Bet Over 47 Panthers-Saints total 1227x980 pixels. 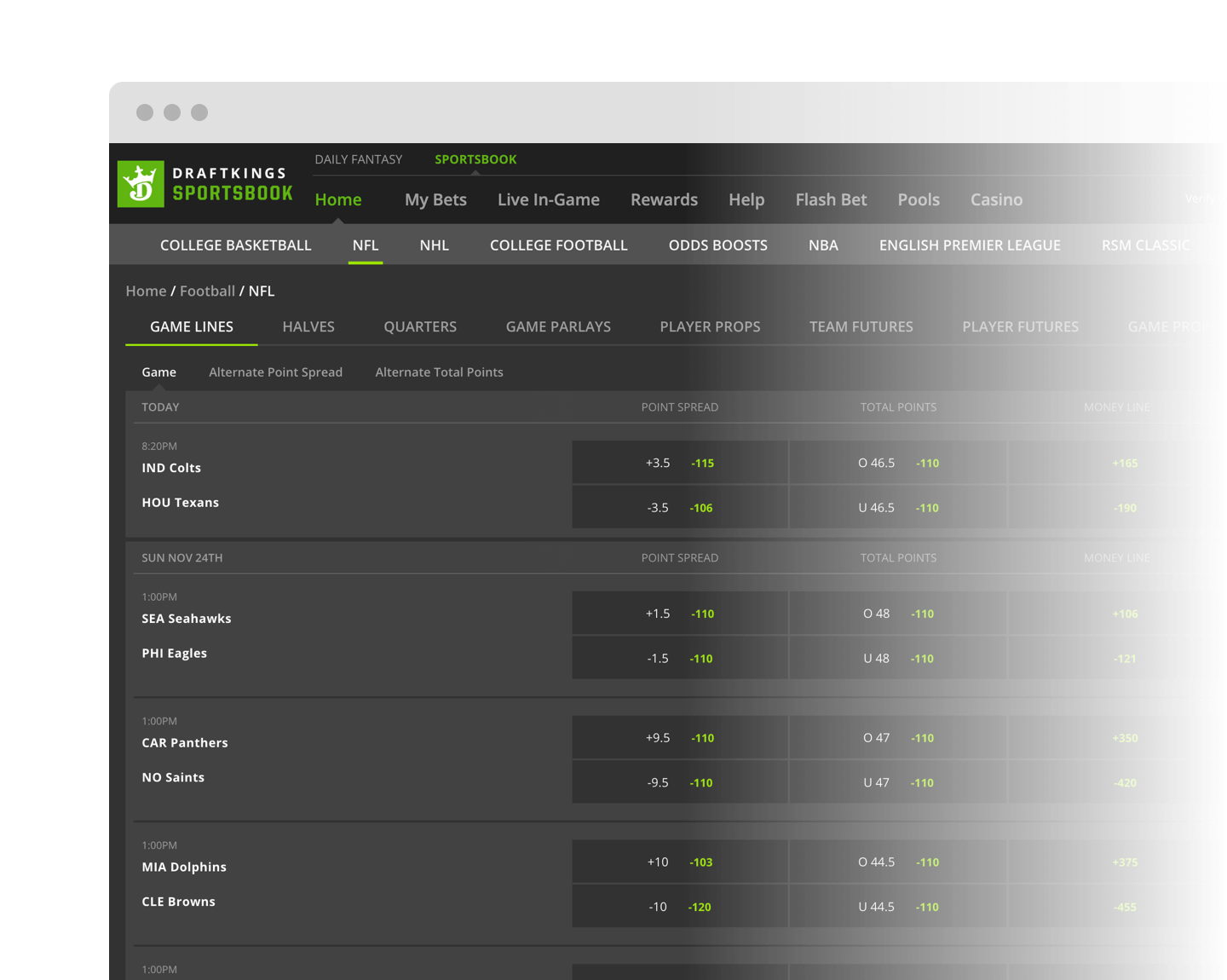pos(898,738)
